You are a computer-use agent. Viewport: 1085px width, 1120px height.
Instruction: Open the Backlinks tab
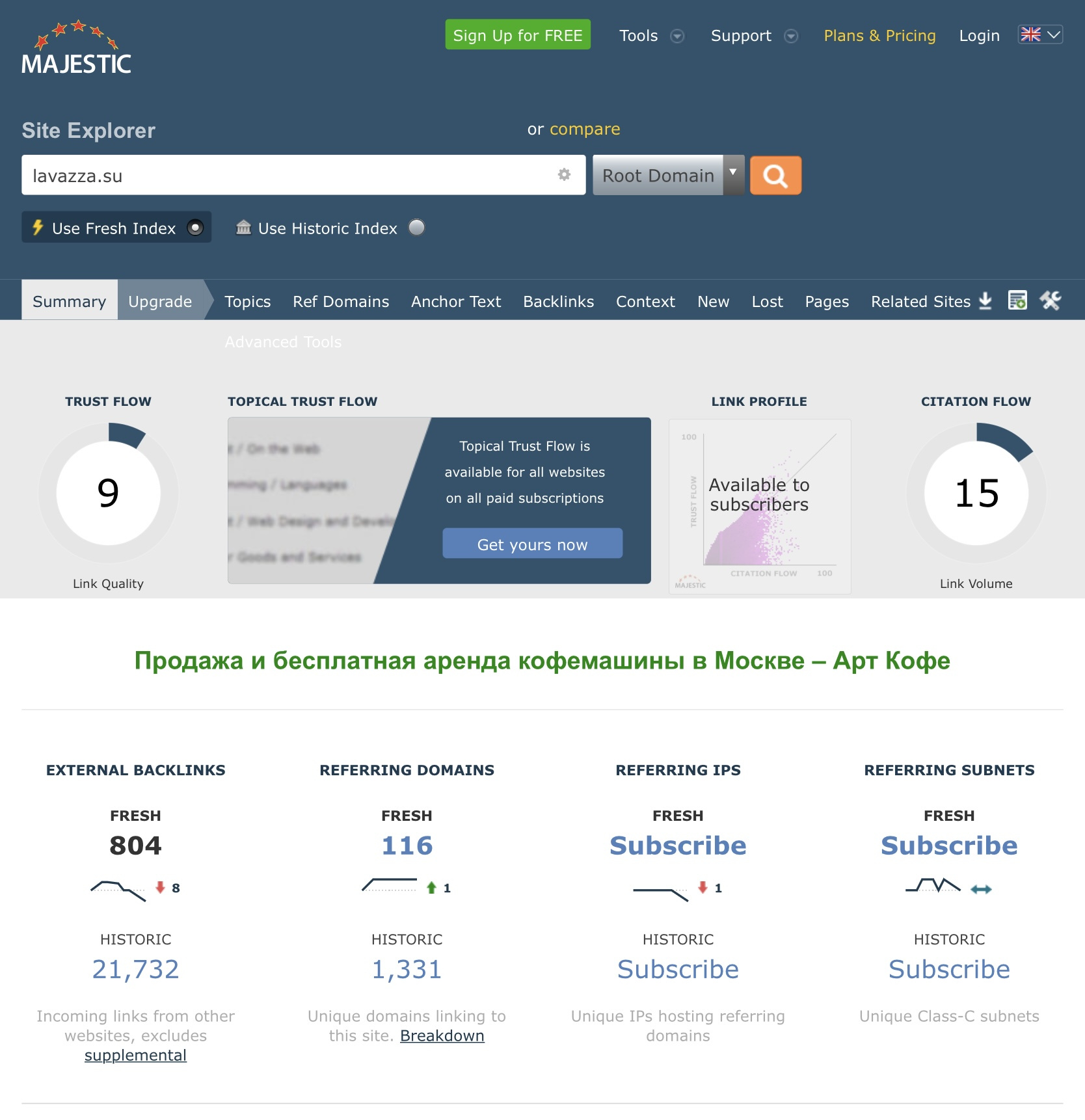click(x=559, y=301)
